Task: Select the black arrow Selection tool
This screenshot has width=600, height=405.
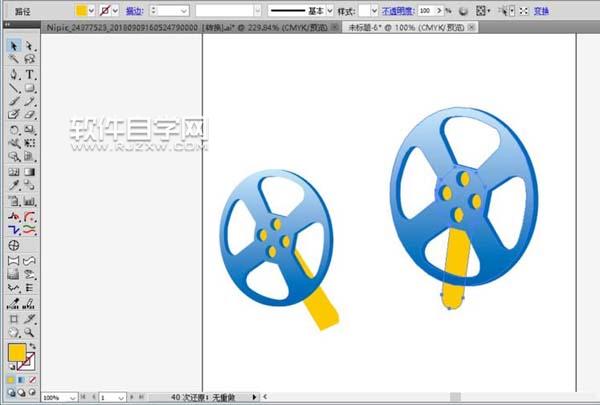Action: coord(14,46)
